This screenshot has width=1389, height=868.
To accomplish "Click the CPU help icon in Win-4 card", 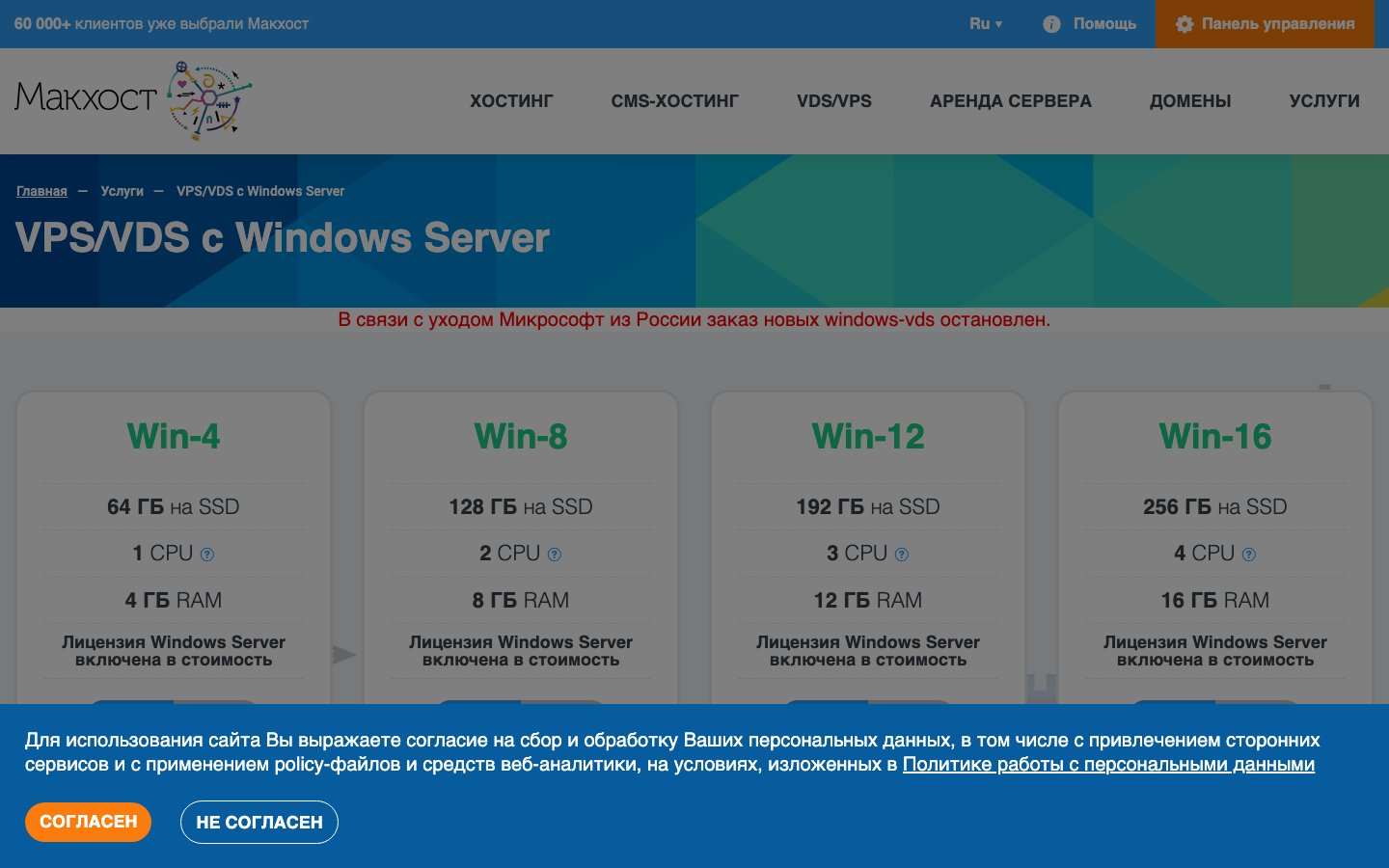I will pos(206,555).
